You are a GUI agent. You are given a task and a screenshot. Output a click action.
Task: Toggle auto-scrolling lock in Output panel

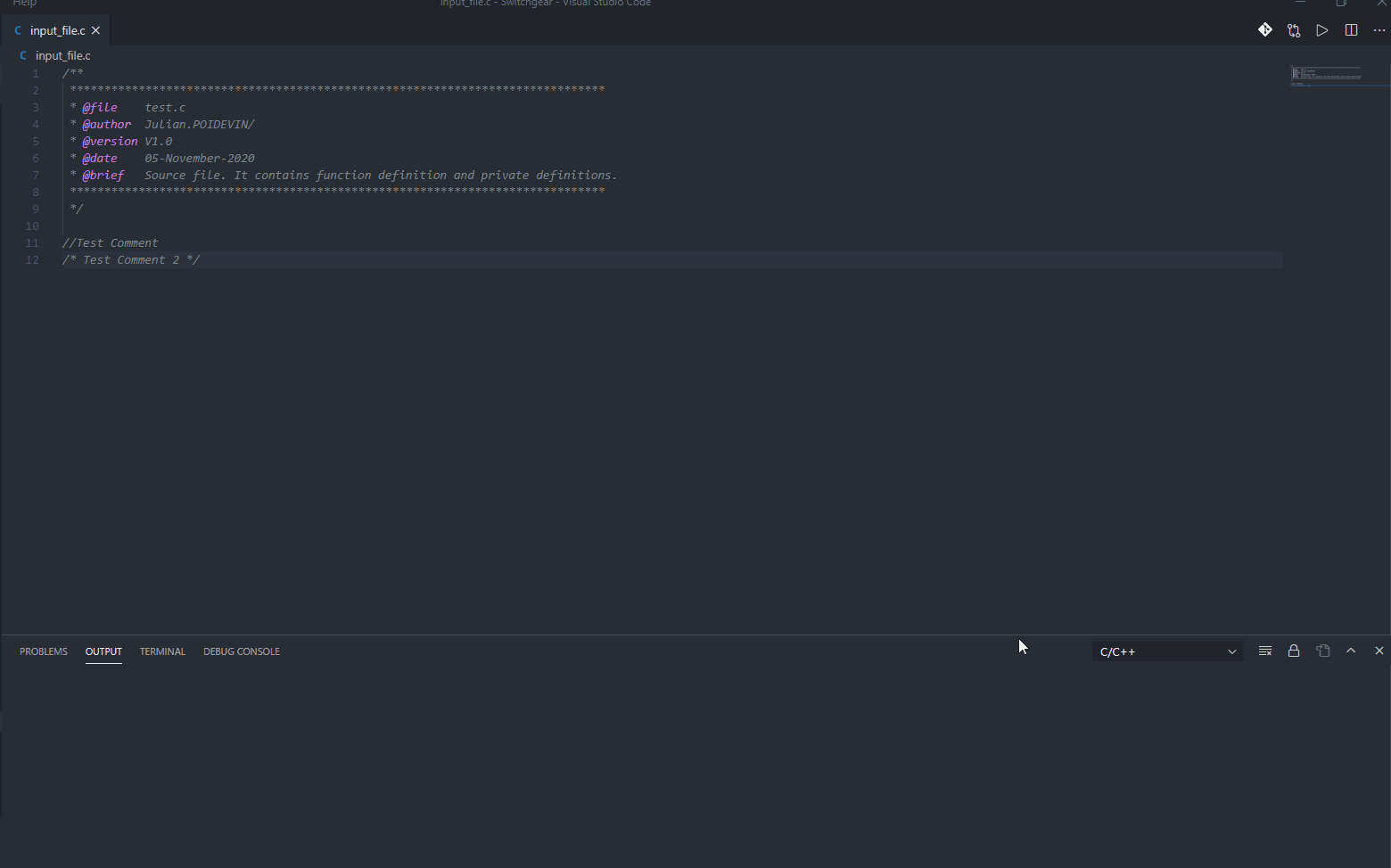1294,651
